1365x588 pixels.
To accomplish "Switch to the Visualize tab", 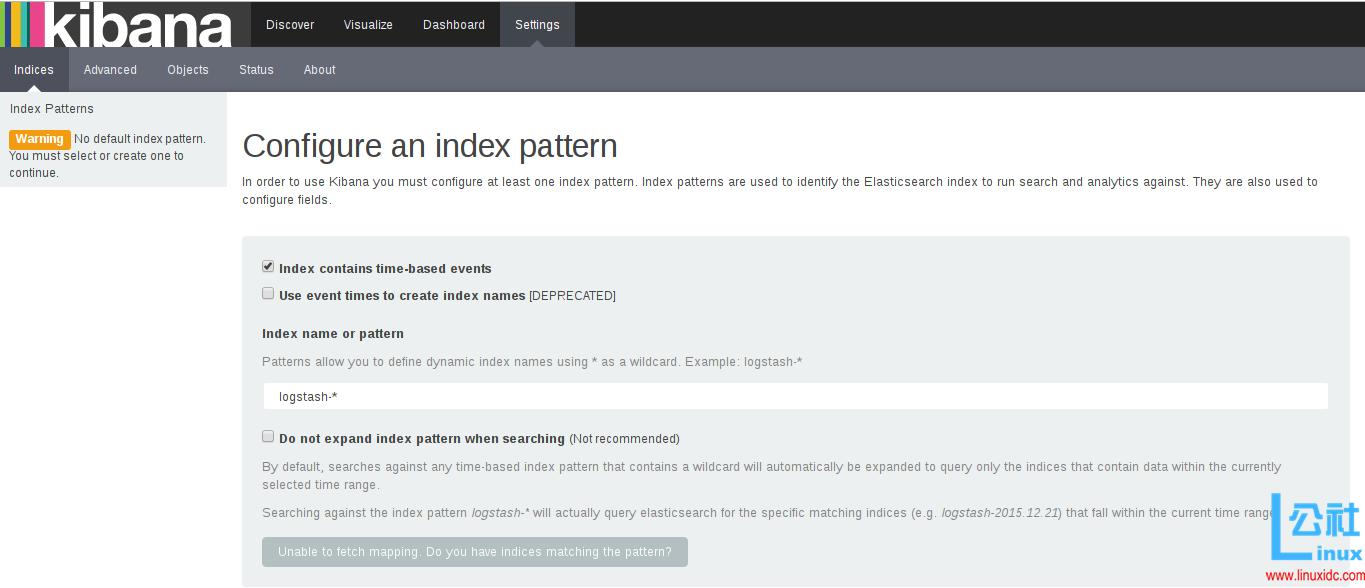I will [x=368, y=25].
